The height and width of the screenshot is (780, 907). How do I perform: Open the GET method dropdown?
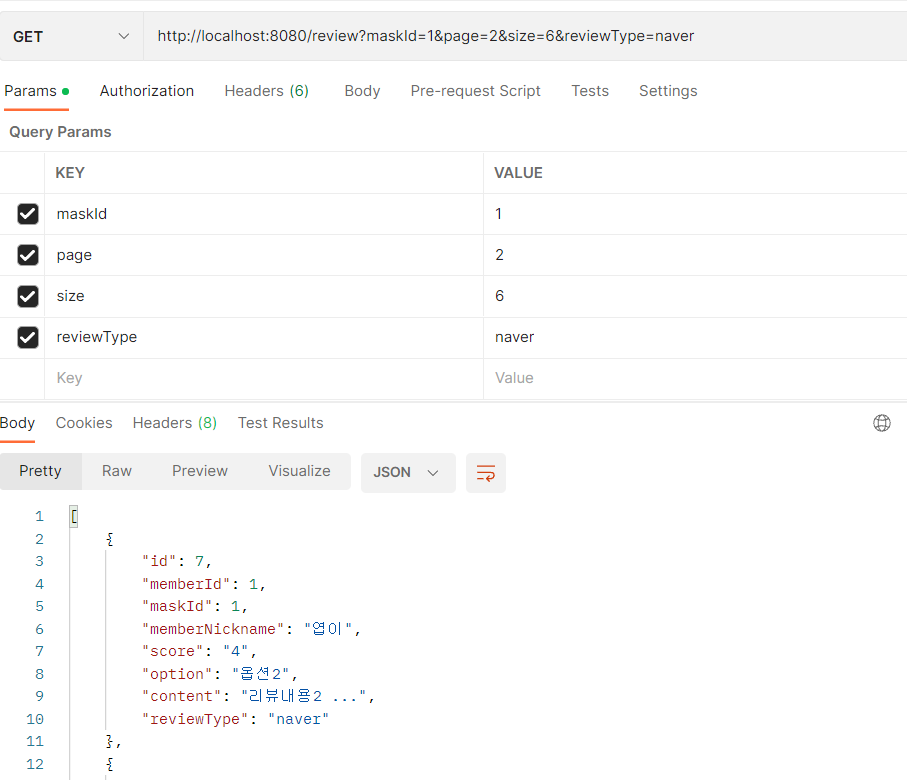click(71, 36)
